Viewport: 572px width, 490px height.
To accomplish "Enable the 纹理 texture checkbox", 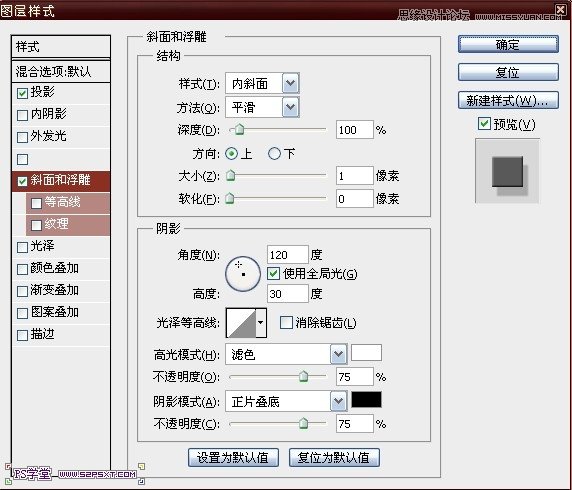I will coord(36,225).
